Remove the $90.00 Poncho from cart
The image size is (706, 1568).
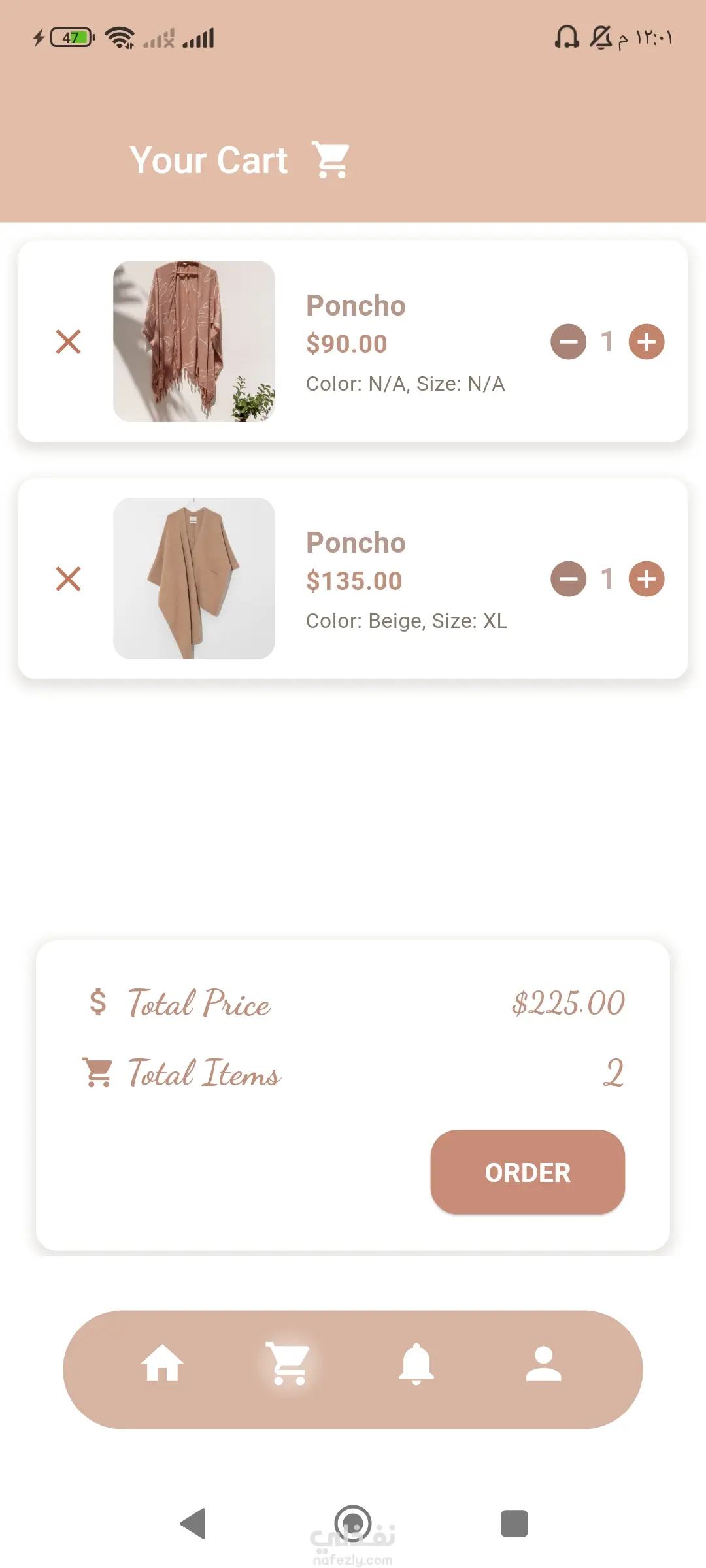pos(68,342)
